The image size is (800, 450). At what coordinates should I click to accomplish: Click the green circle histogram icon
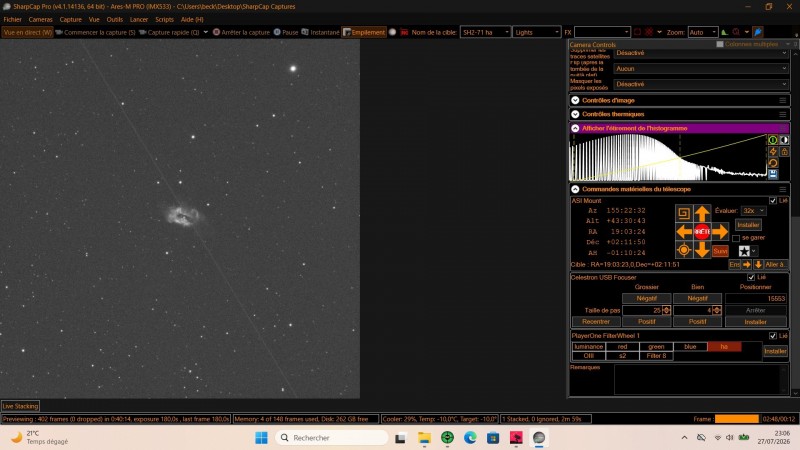tap(773, 140)
